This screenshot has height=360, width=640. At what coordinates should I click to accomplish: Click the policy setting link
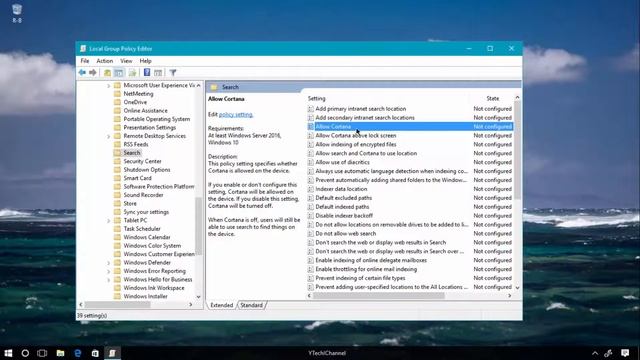coord(236,115)
